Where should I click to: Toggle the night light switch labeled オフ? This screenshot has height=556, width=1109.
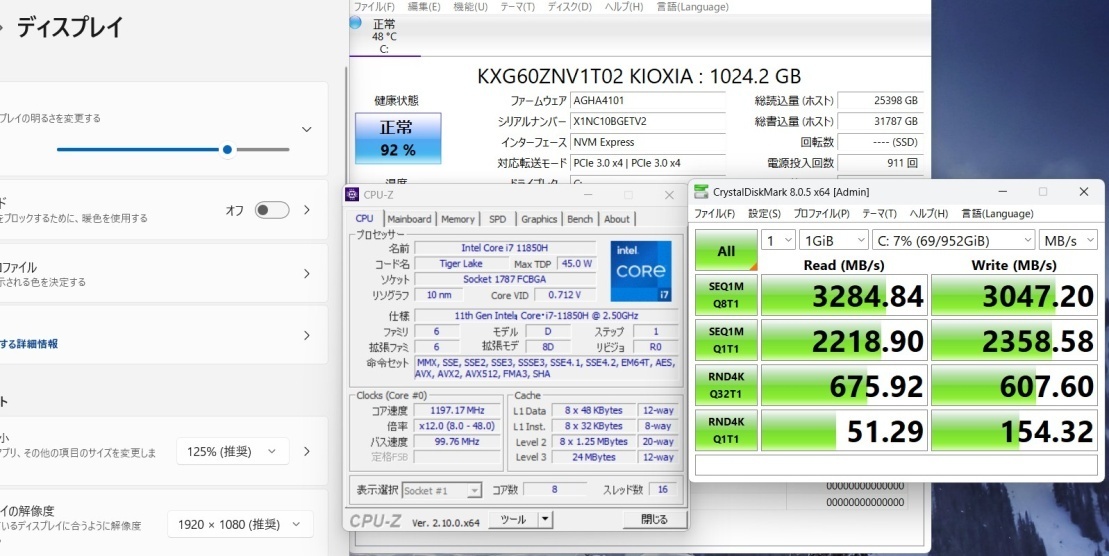point(272,210)
